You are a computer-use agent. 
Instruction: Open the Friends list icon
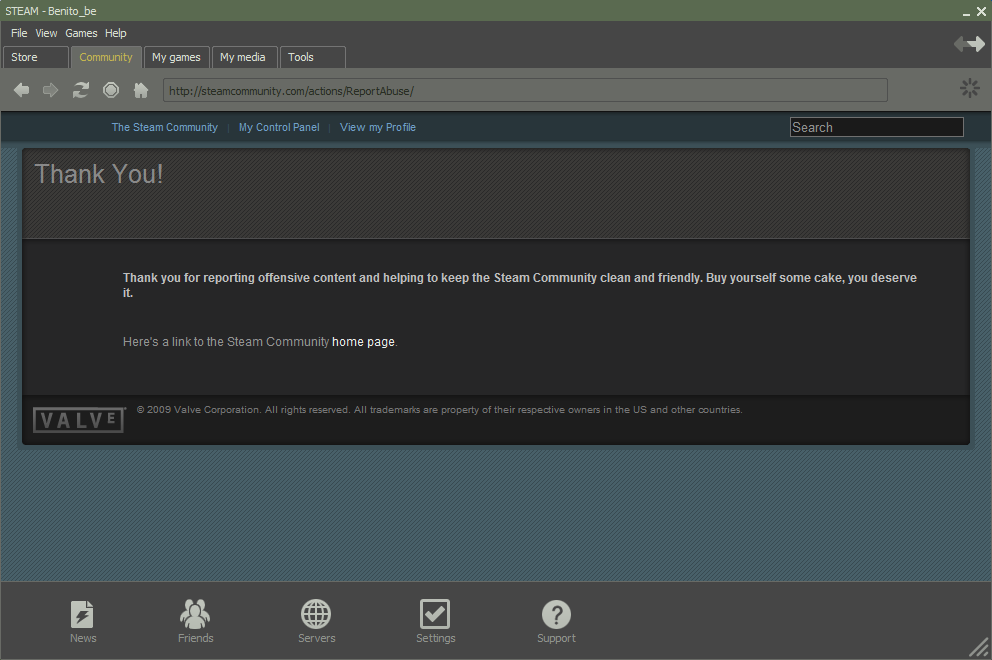click(195, 622)
